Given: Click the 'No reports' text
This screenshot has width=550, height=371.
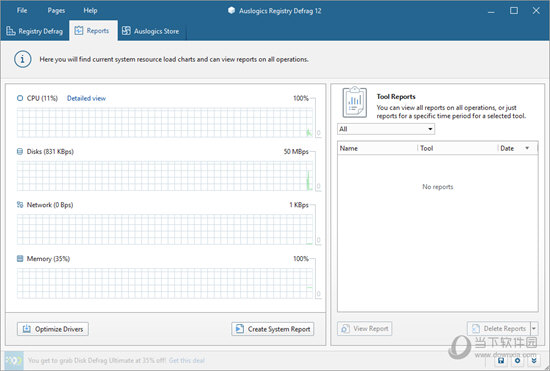Looking at the screenshot, I should point(438,187).
